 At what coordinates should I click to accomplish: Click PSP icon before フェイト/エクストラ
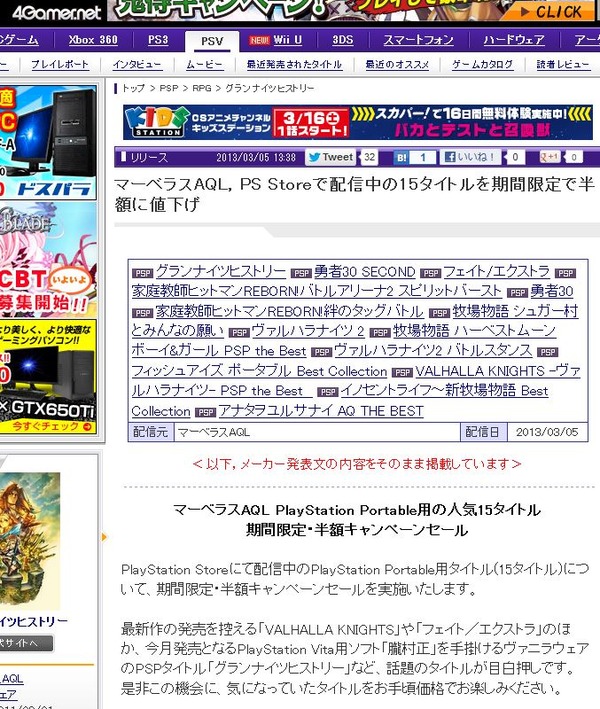[x=430, y=273]
